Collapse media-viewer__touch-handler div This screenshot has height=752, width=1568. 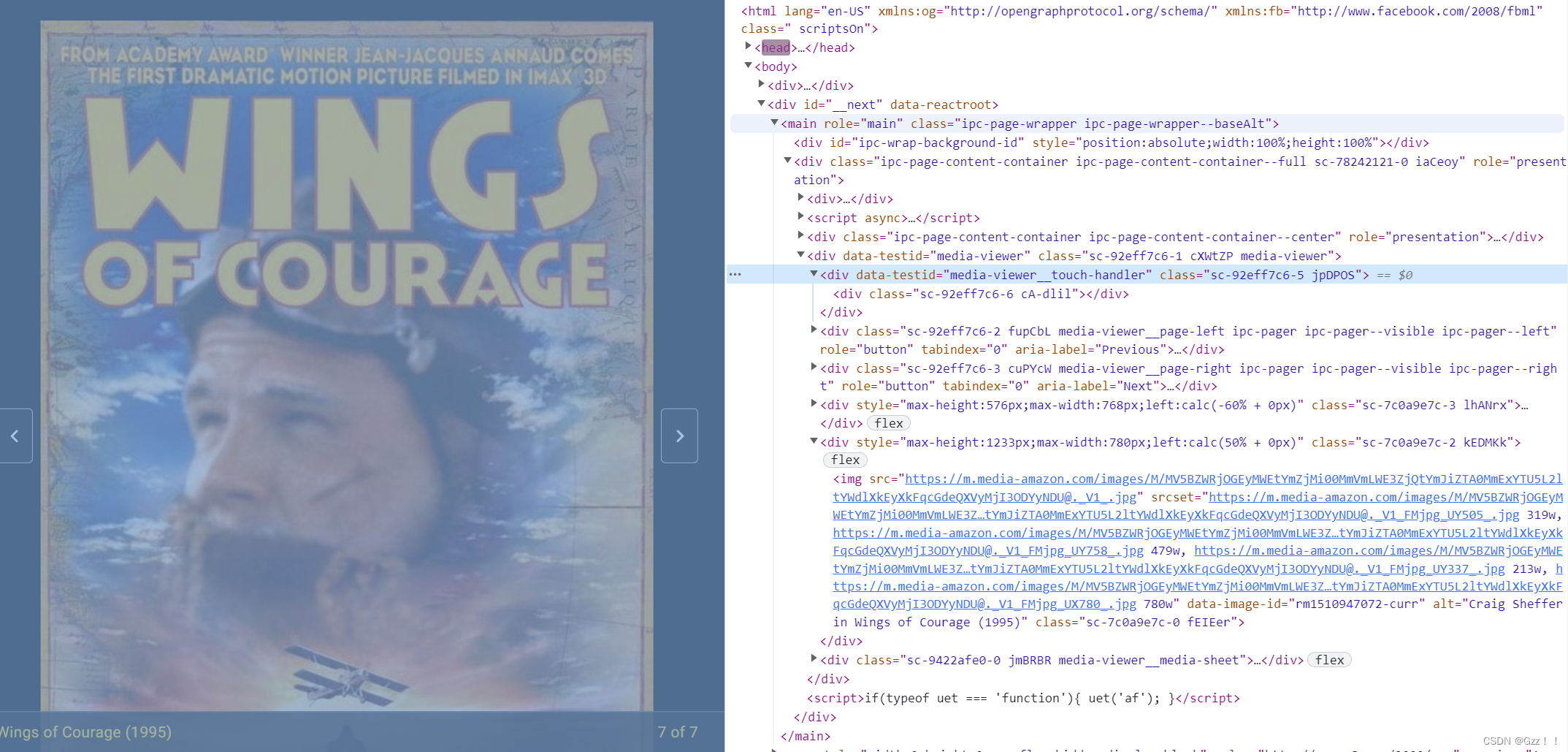tap(814, 274)
